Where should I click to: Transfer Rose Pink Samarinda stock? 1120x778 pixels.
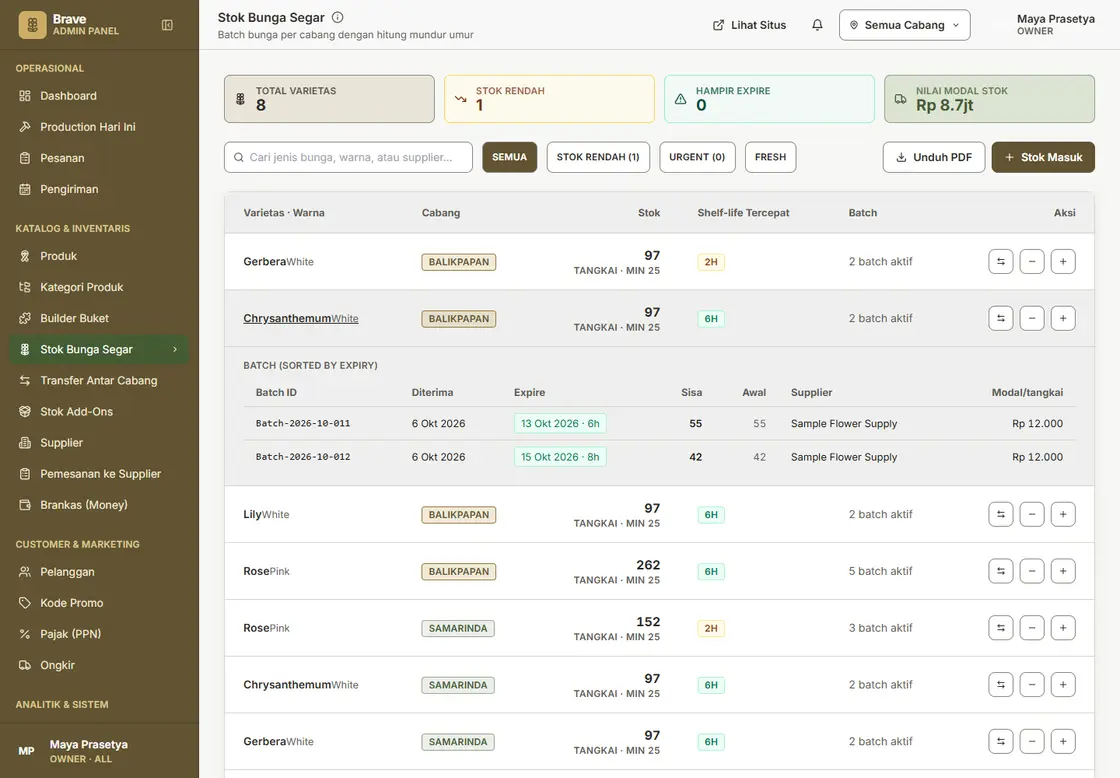pyautogui.click(x=1001, y=628)
